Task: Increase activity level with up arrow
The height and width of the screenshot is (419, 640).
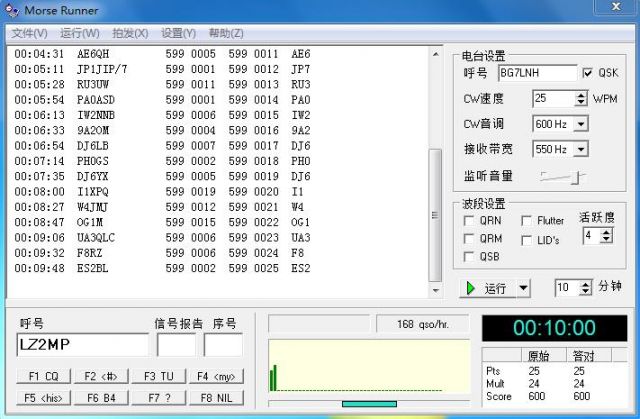Action: 607,232
